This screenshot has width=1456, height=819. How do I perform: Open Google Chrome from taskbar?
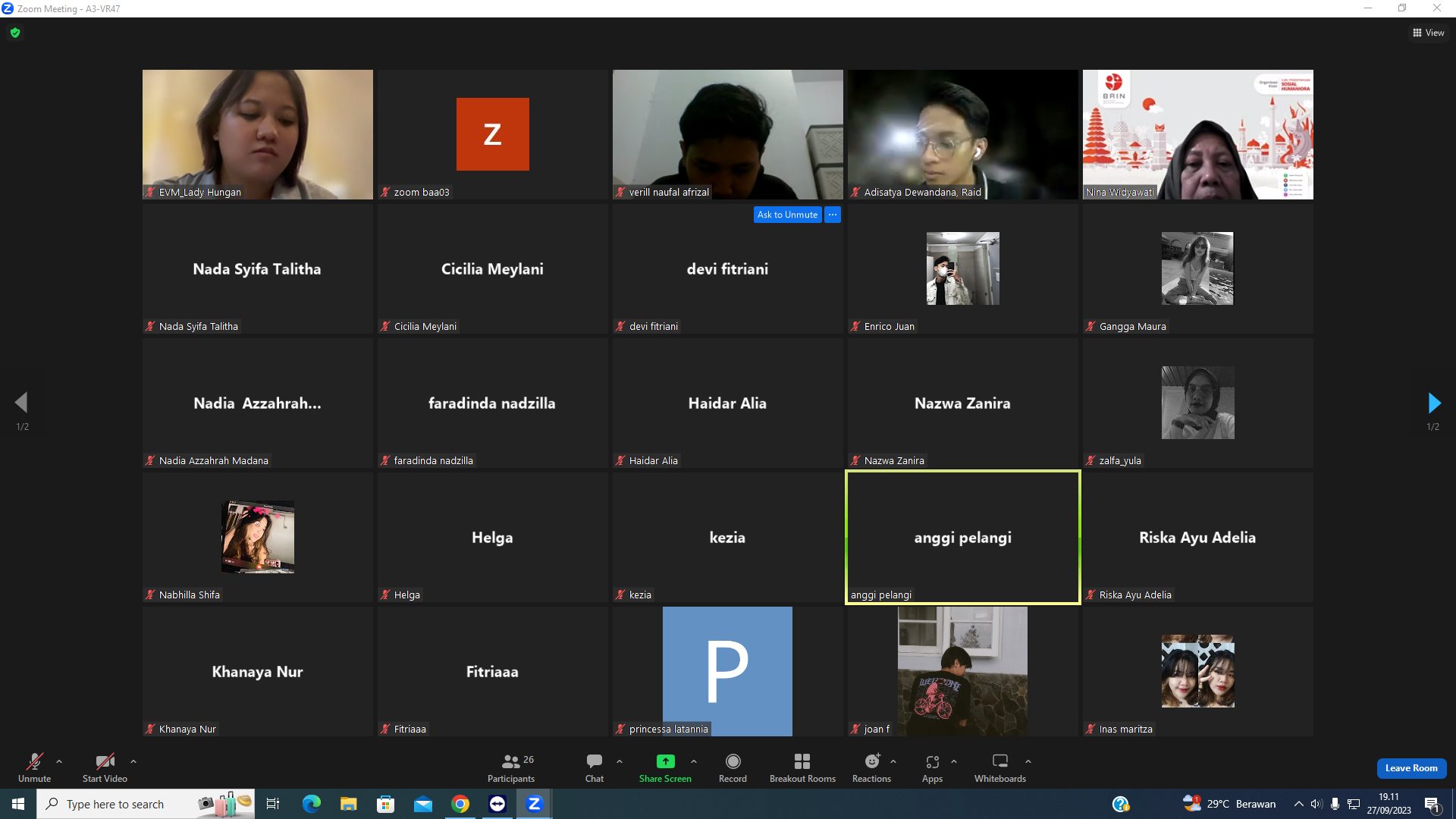(x=460, y=804)
